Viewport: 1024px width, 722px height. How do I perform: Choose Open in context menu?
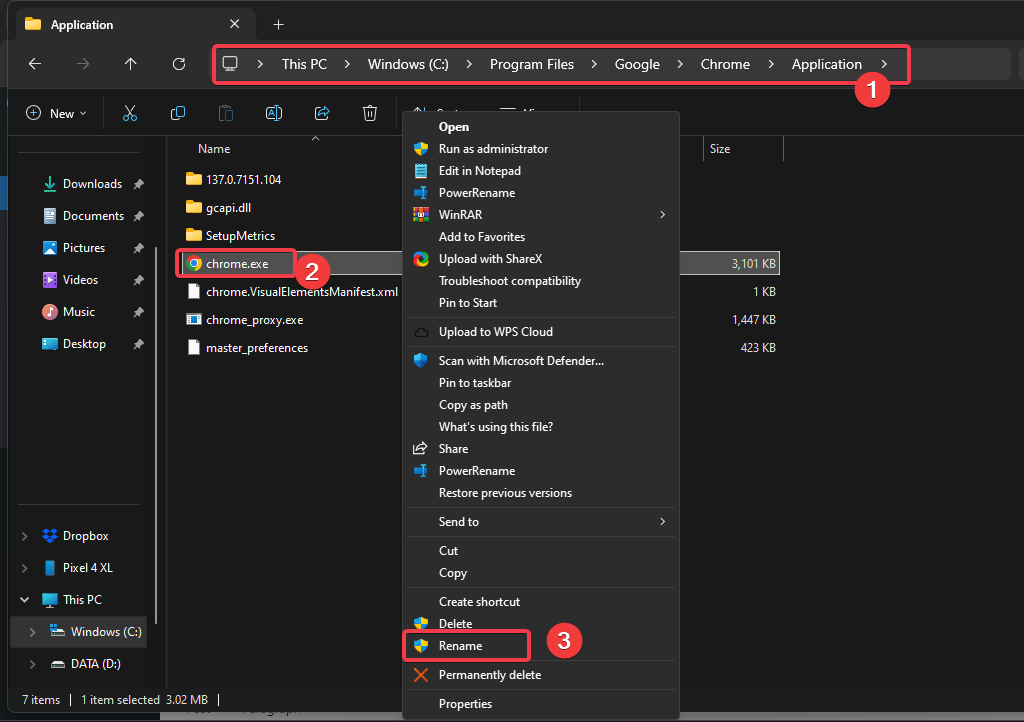[541, 127]
